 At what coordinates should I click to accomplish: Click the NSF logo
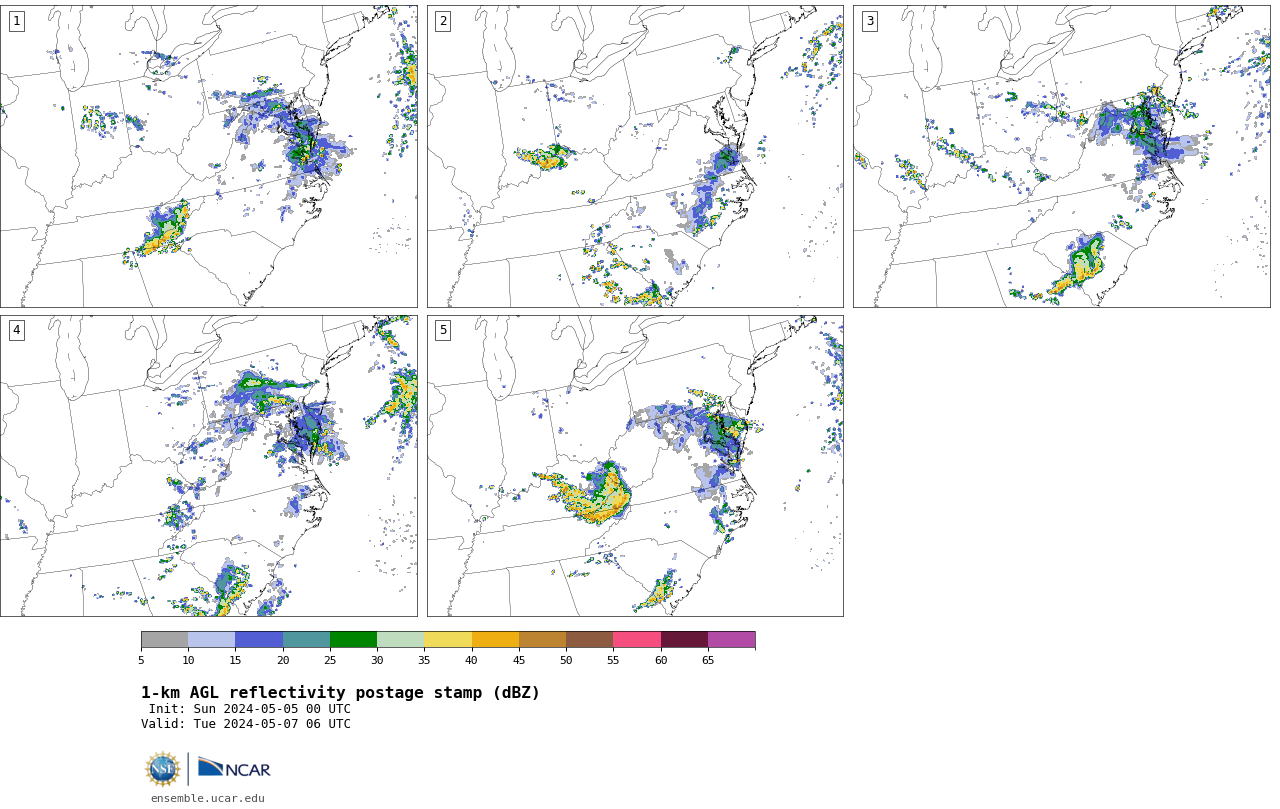(x=163, y=769)
